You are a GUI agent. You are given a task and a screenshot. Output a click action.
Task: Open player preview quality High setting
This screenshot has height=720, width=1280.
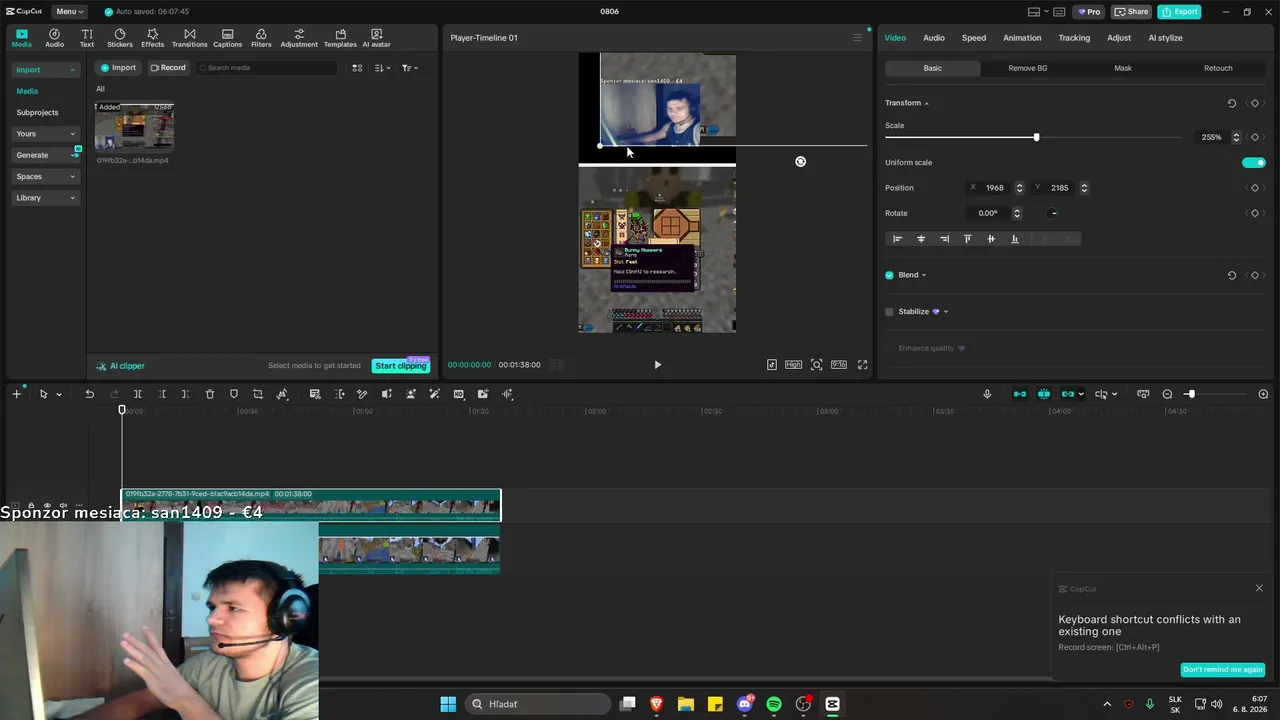click(x=793, y=365)
